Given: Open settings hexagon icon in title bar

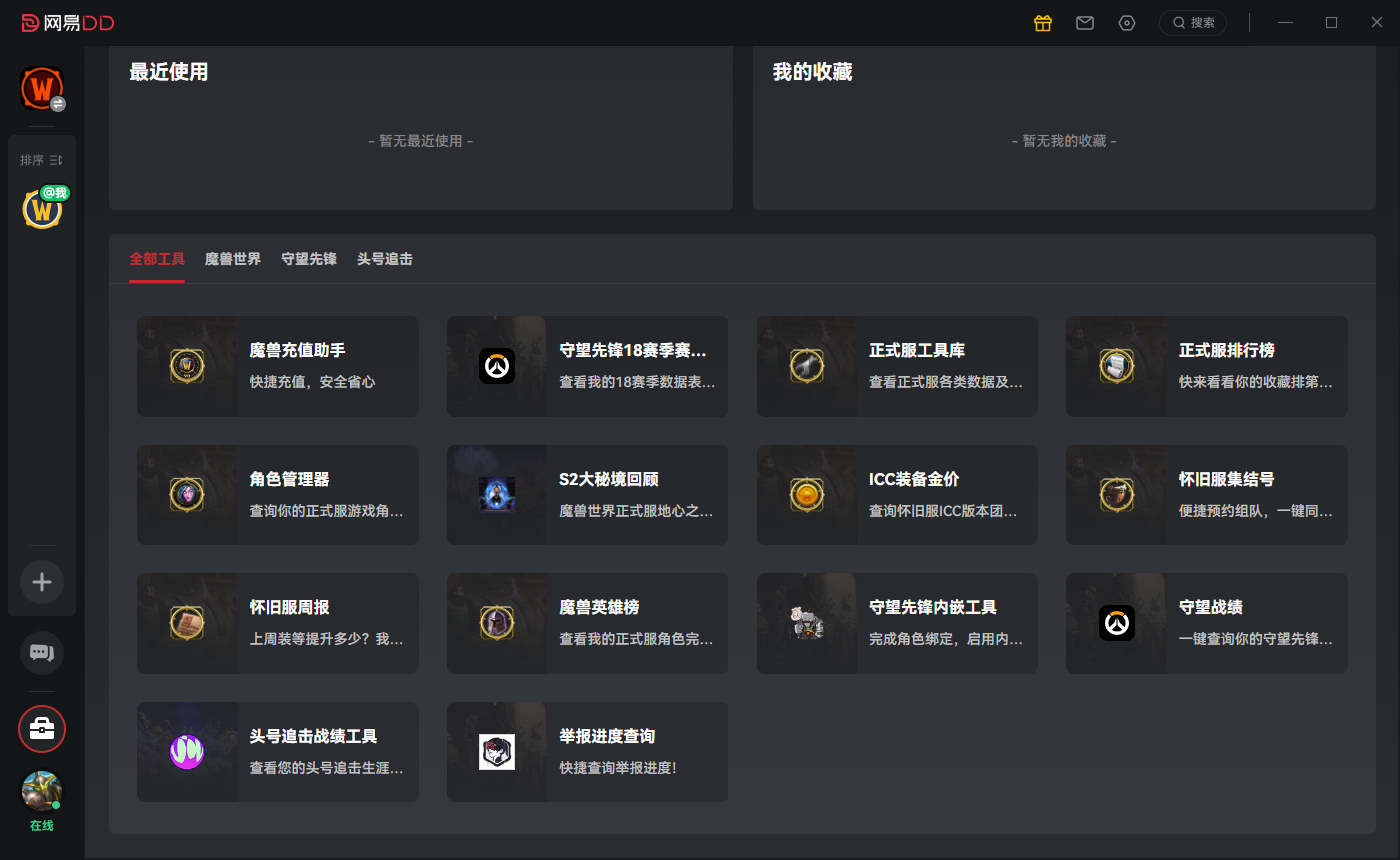Looking at the screenshot, I should [1127, 23].
